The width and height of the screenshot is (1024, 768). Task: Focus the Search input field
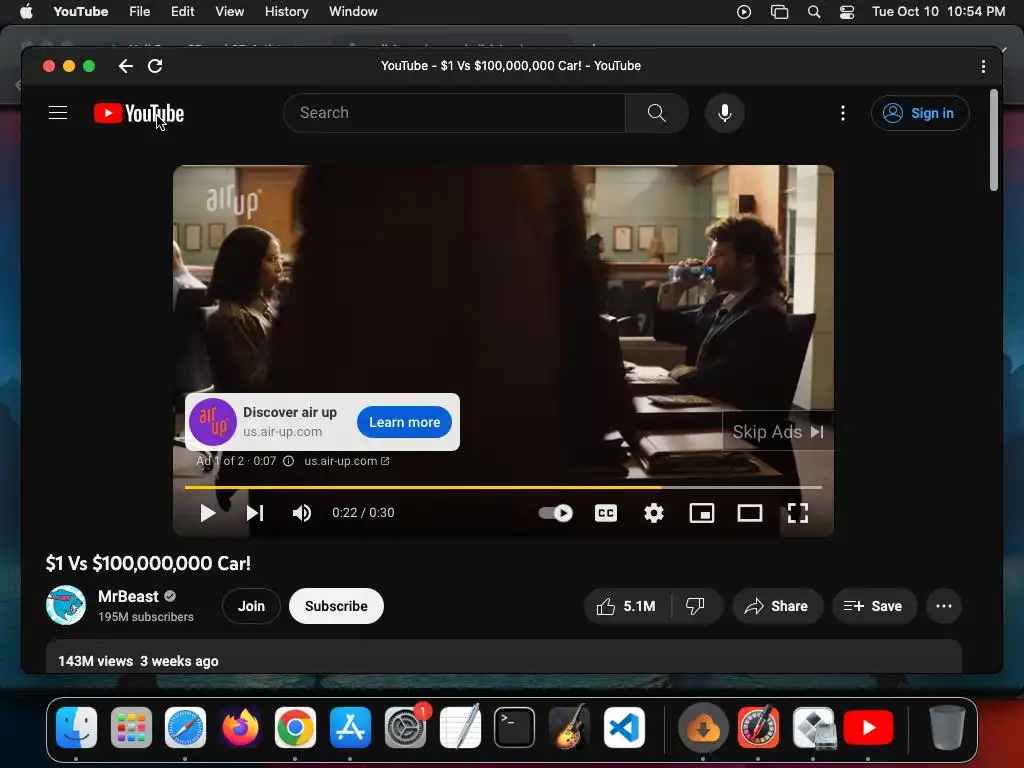click(455, 113)
